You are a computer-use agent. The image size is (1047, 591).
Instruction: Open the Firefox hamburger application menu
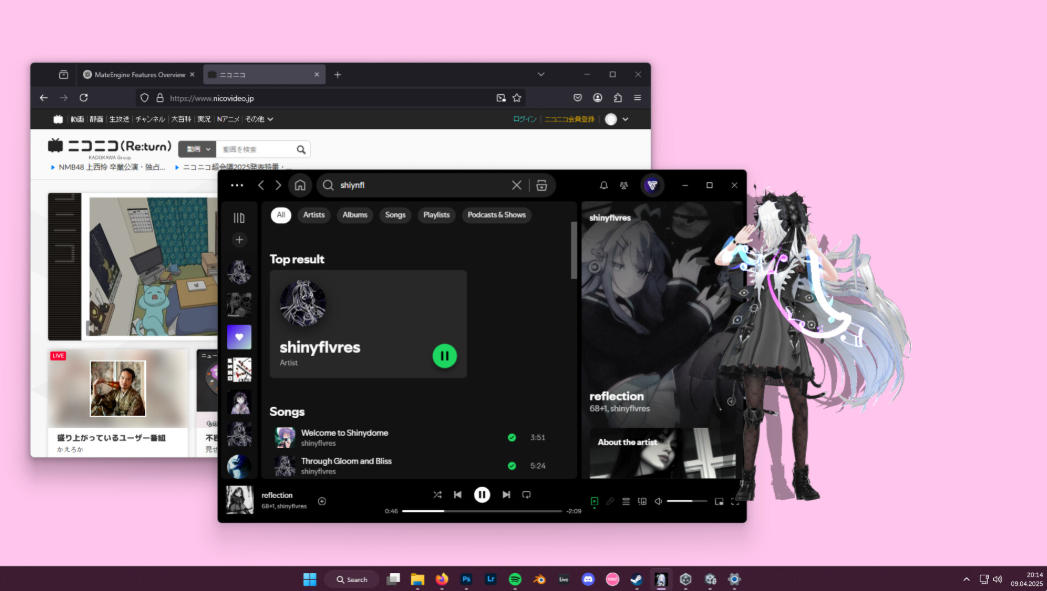[x=638, y=97]
